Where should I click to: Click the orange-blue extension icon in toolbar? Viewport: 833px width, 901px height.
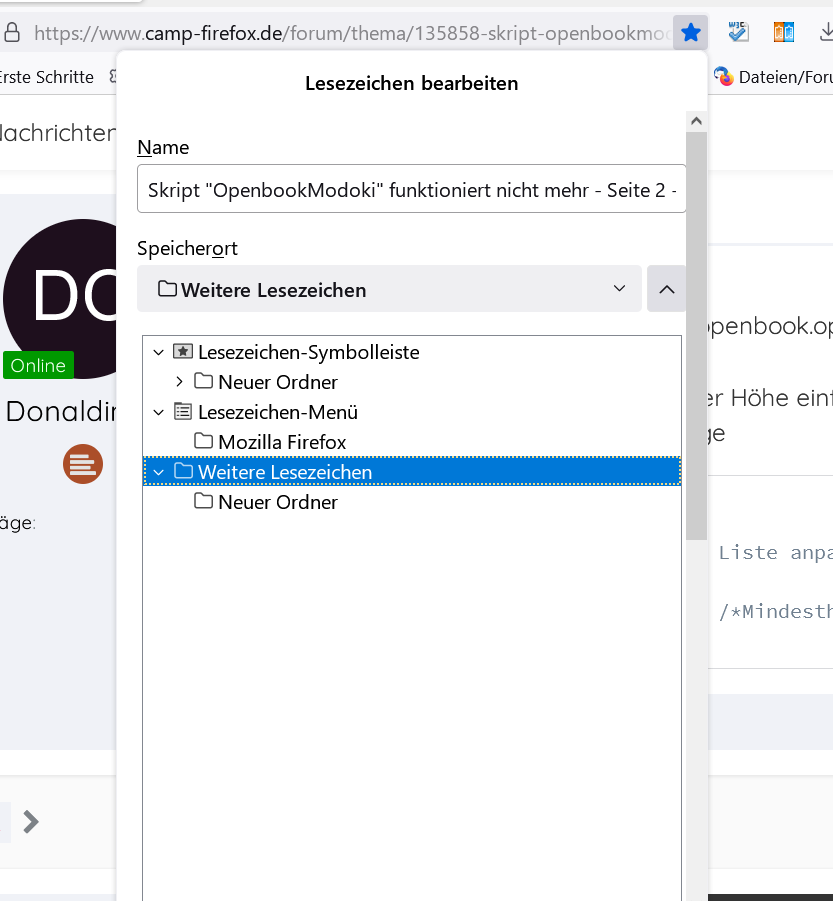[784, 33]
